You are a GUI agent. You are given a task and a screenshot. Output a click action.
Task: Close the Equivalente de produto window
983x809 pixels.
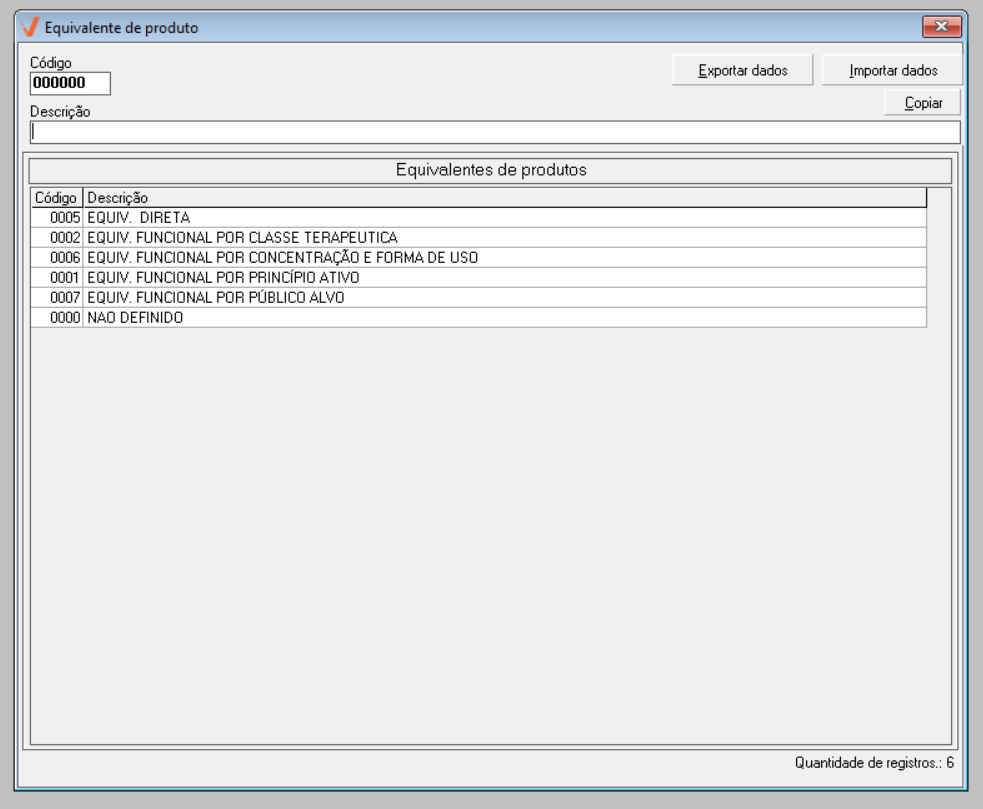941,26
